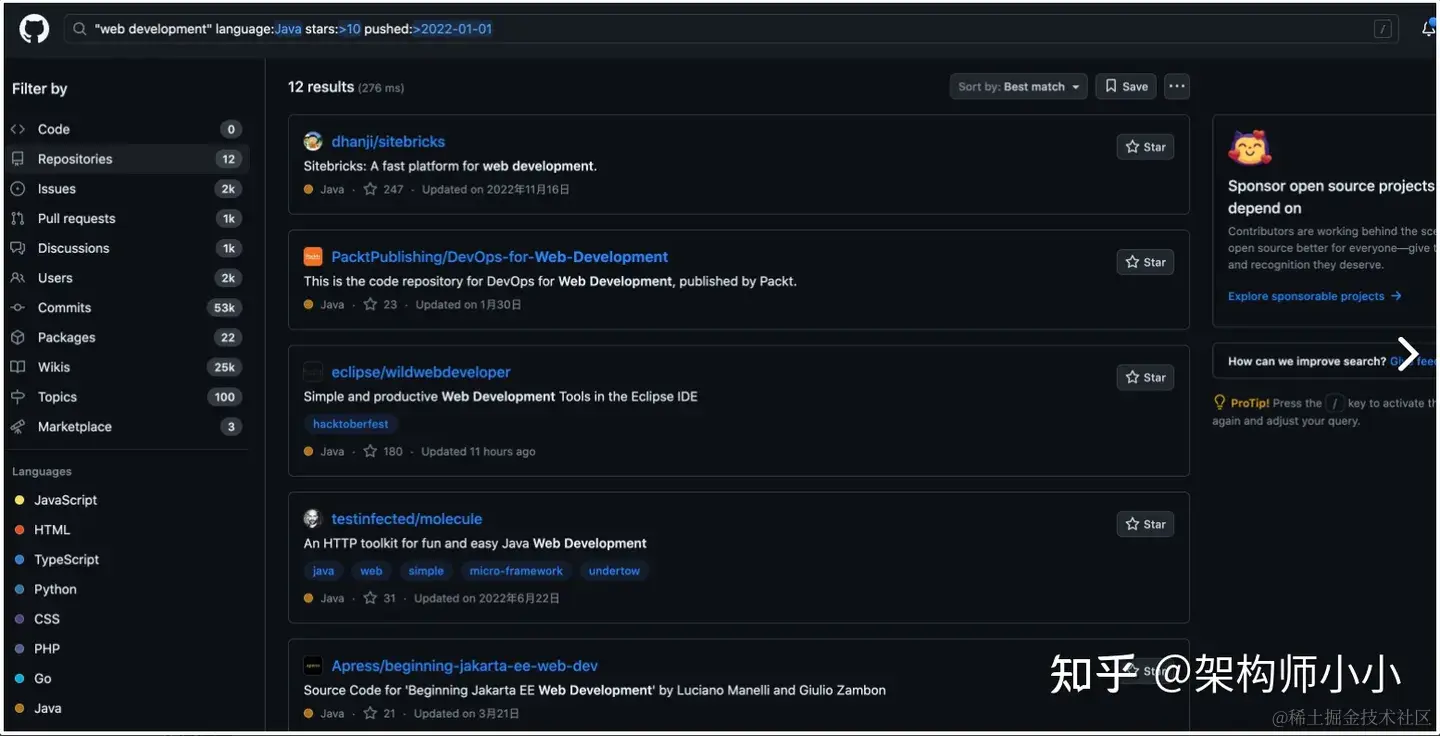Open the notifications bell icon

tap(1428, 29)
